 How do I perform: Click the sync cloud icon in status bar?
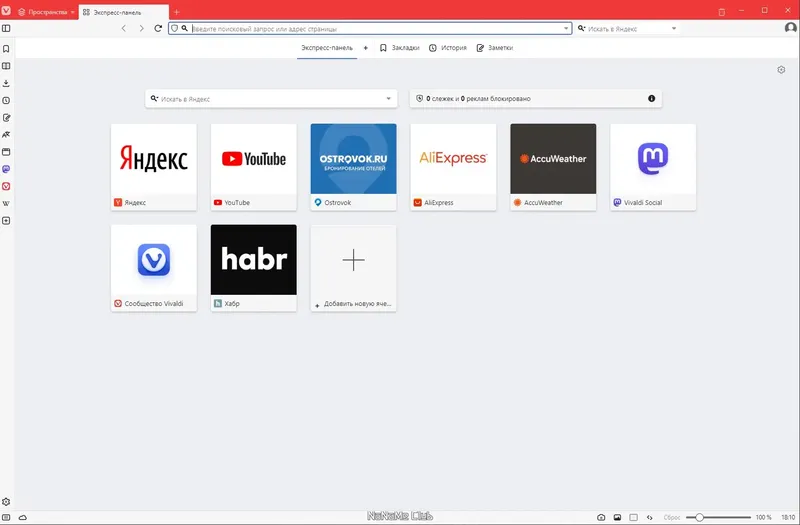click(x=22, y=517)
